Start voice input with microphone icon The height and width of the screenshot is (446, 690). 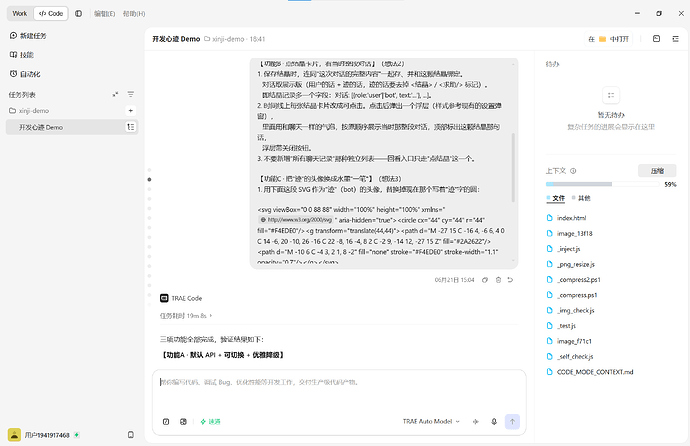[494, 421]
